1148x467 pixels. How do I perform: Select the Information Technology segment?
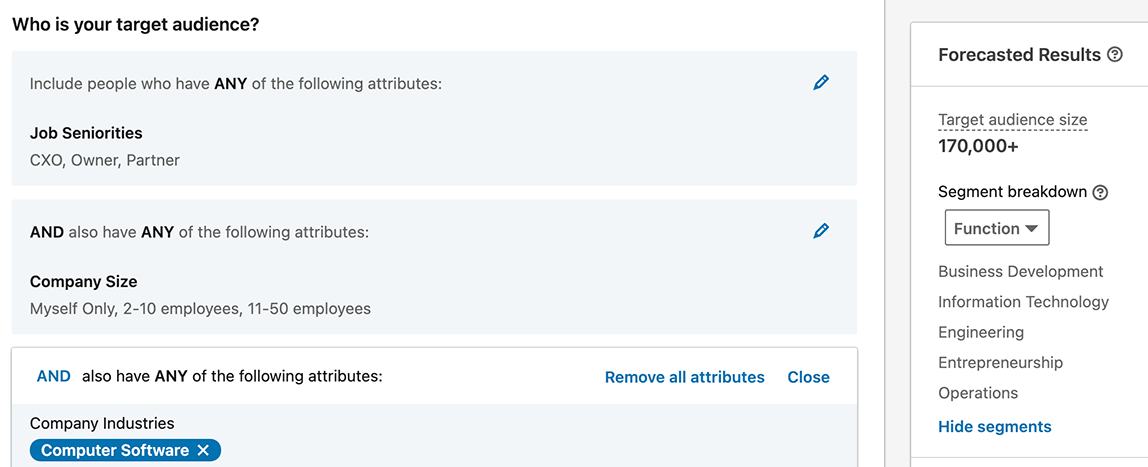tap(1024, 302)
